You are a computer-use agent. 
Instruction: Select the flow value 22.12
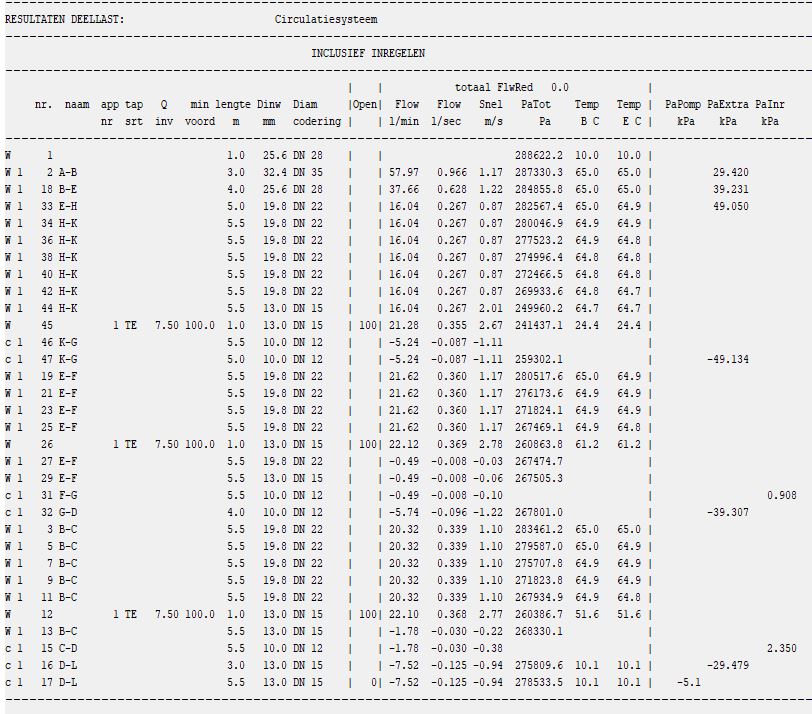click(x=404, y=444)
